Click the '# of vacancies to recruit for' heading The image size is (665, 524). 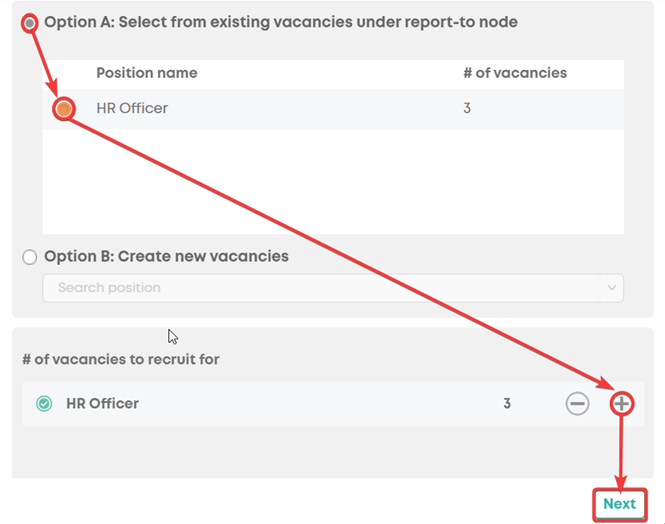coord(121,360)
